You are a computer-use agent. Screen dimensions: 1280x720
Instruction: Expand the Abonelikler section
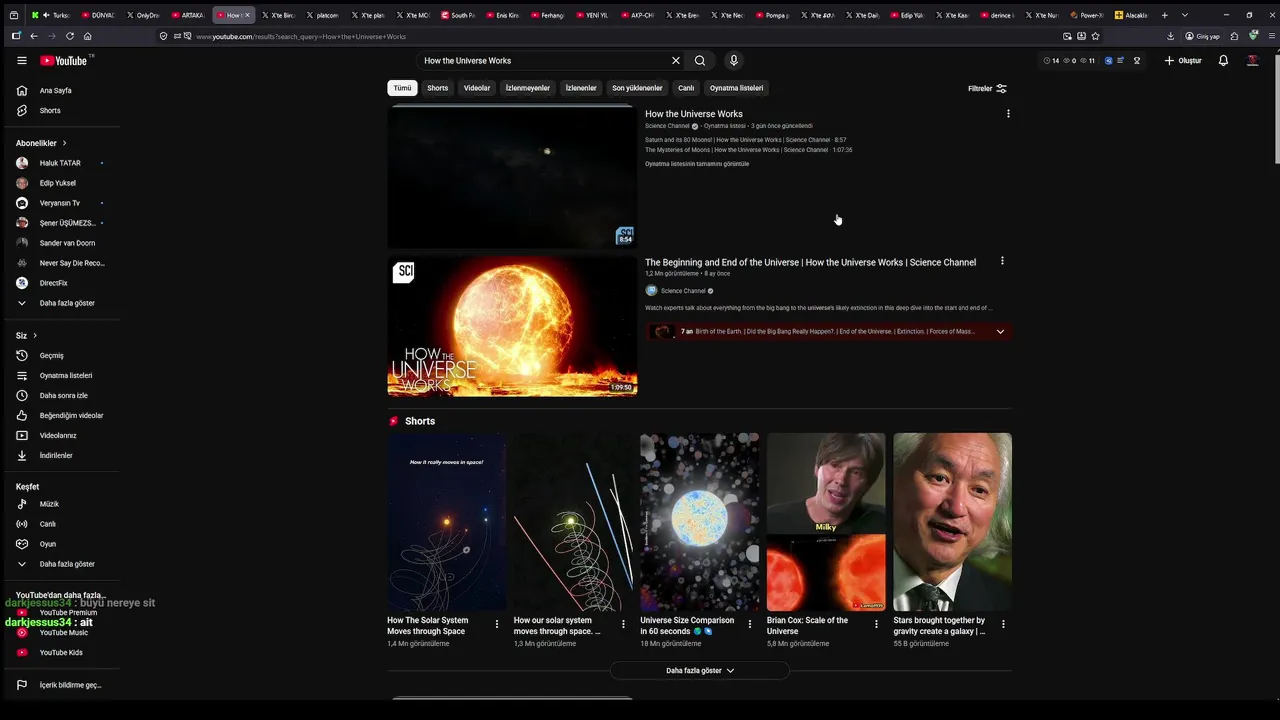tap(41, 143)
